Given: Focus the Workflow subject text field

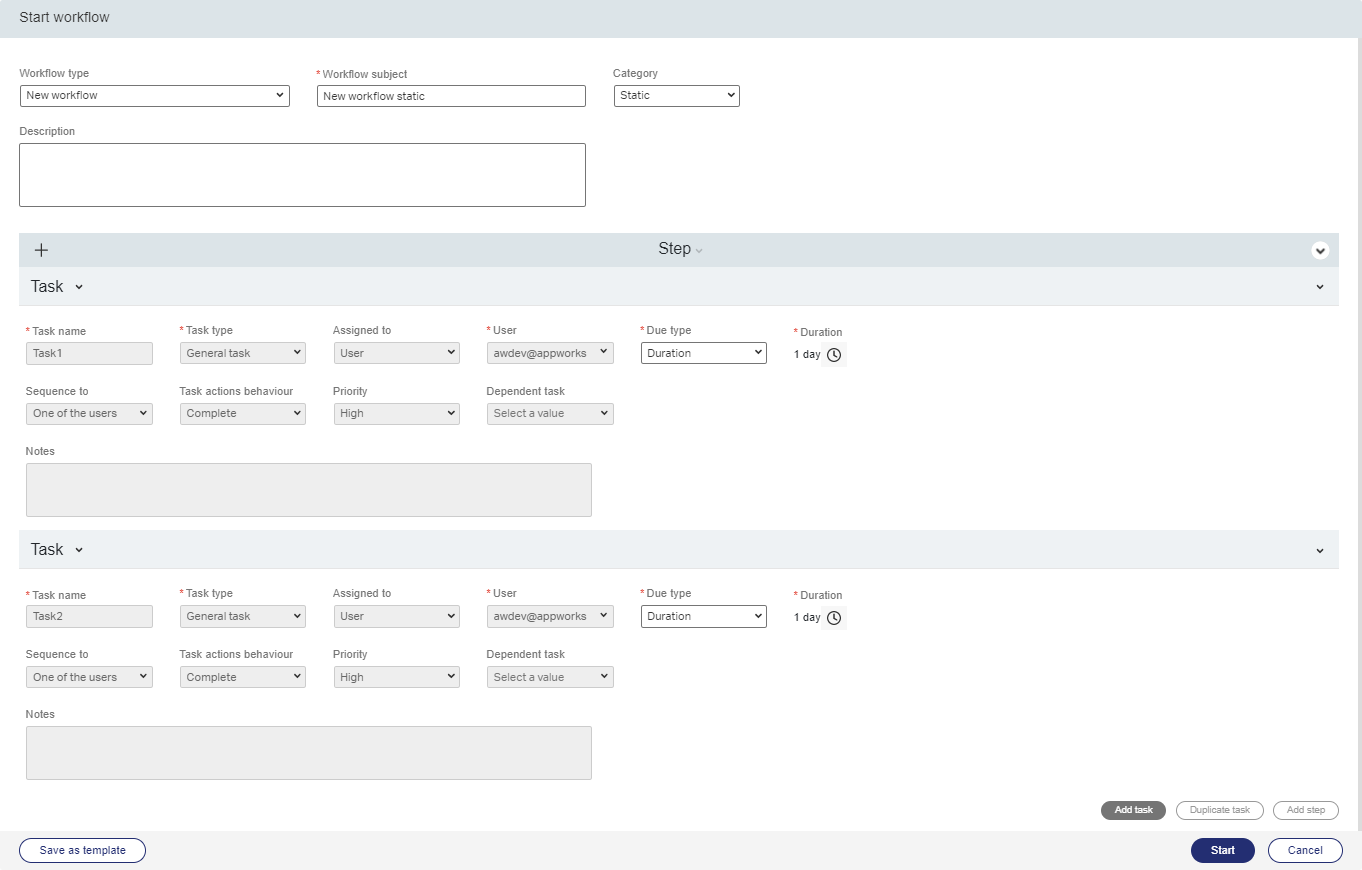Looking at the screenshot, I should tap(450, 96).
